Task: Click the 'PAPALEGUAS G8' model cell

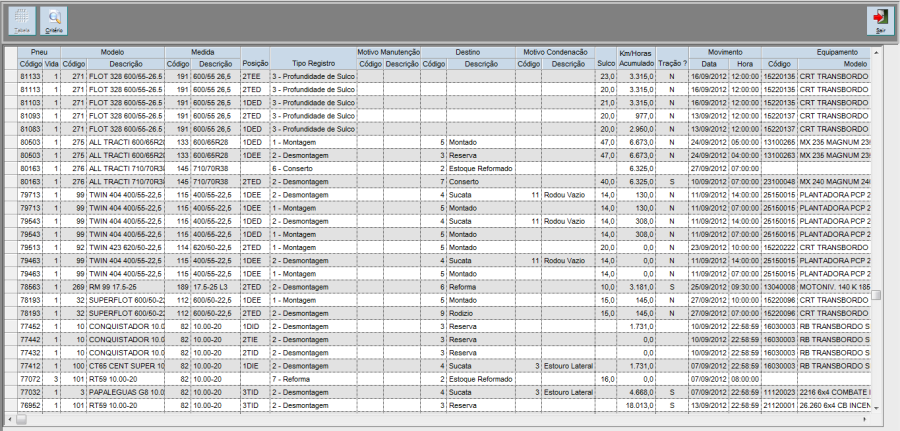Action: click(x=126, y=393)
